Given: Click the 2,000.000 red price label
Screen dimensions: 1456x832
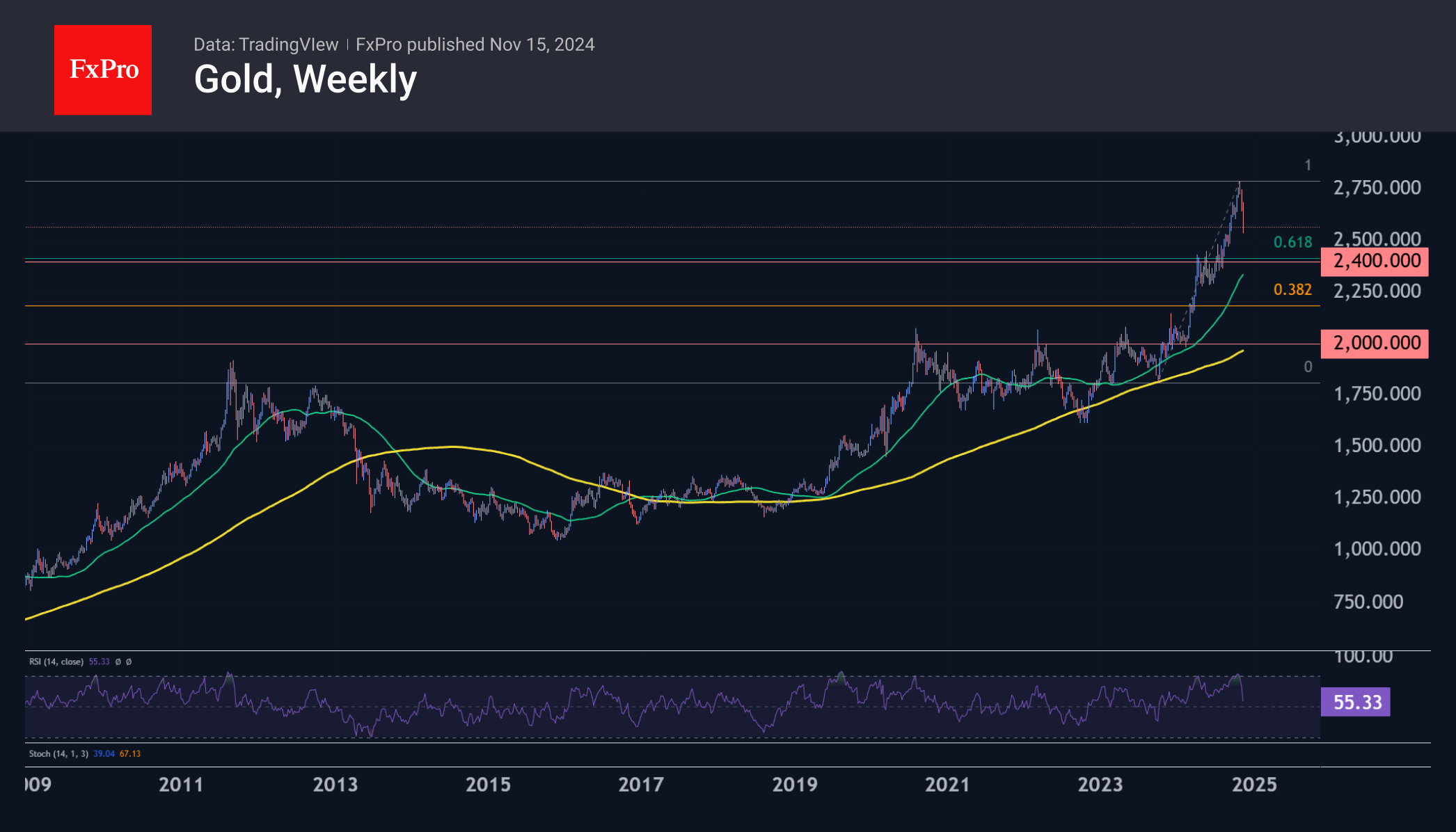Looking at the screenshot, I should (1375, 344).
